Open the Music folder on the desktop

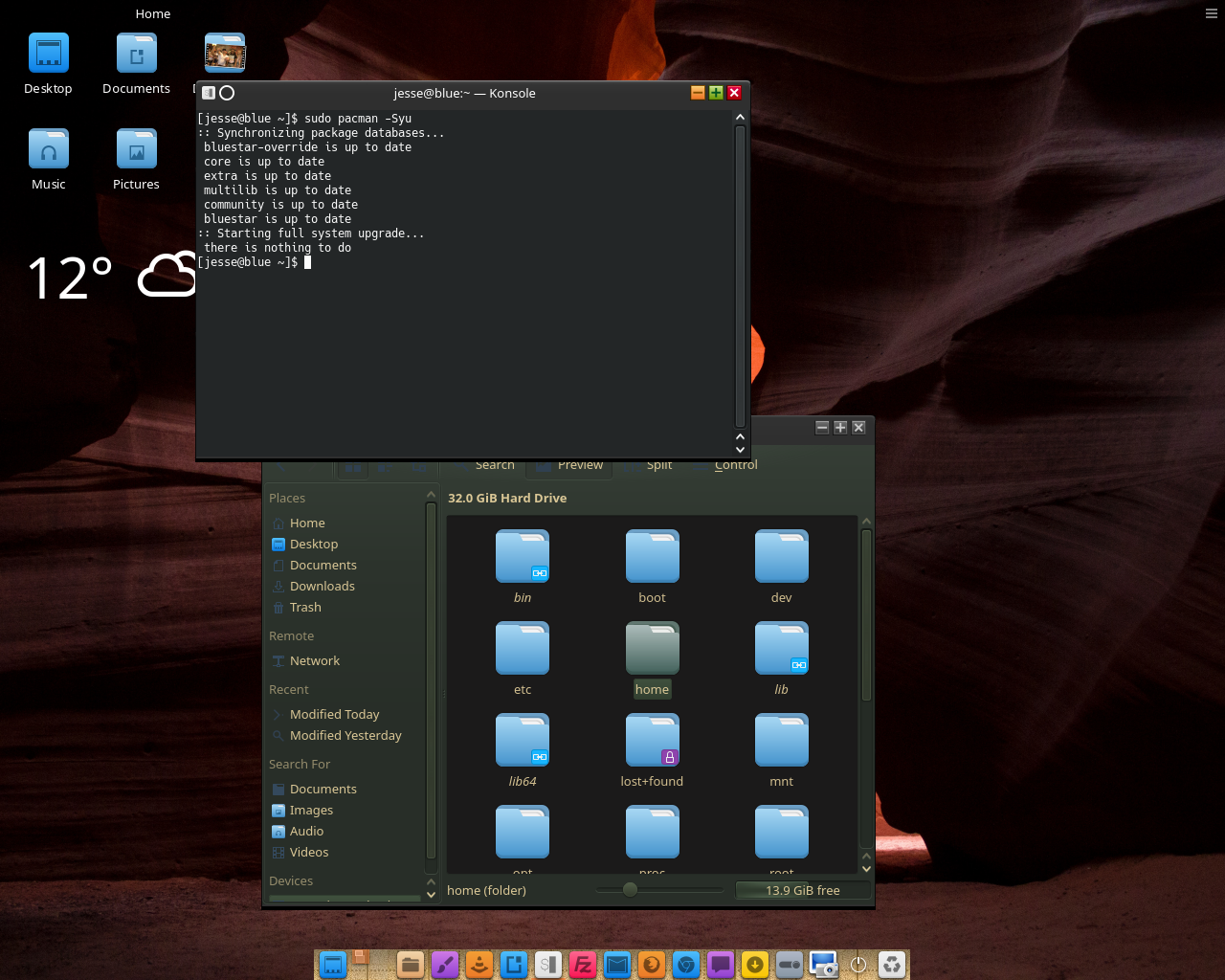pos(49,159)
